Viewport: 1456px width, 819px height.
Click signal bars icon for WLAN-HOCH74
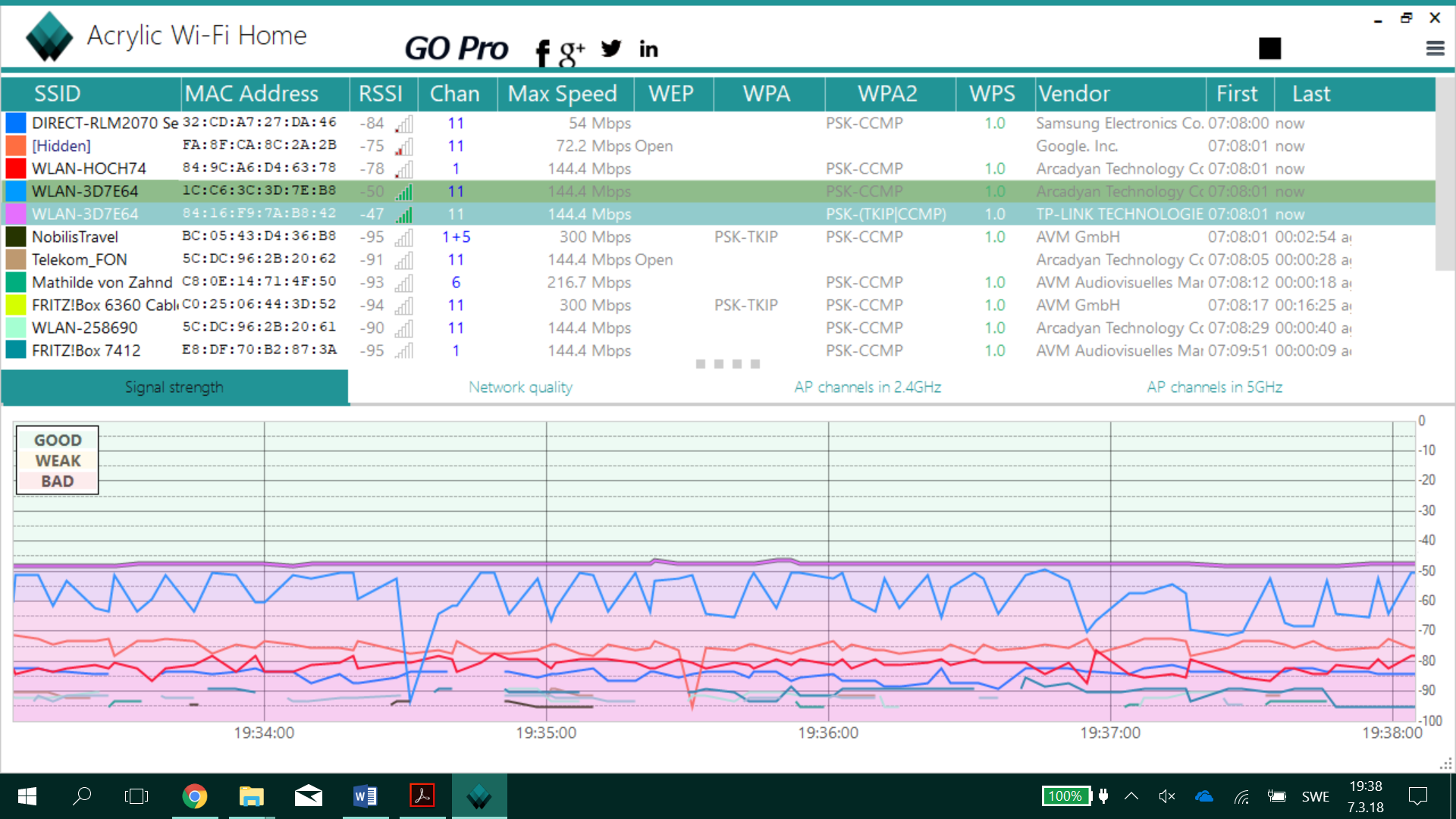pyautogui.click(x=404, y=169)
